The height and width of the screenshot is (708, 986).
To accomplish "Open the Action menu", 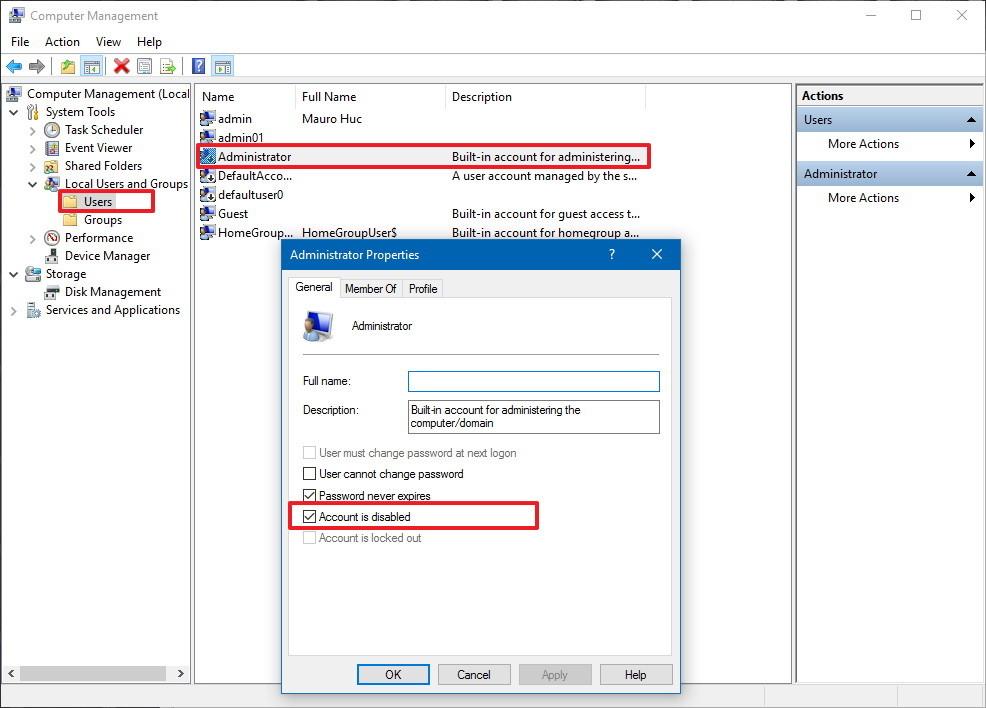I will (x=62, y=42).
